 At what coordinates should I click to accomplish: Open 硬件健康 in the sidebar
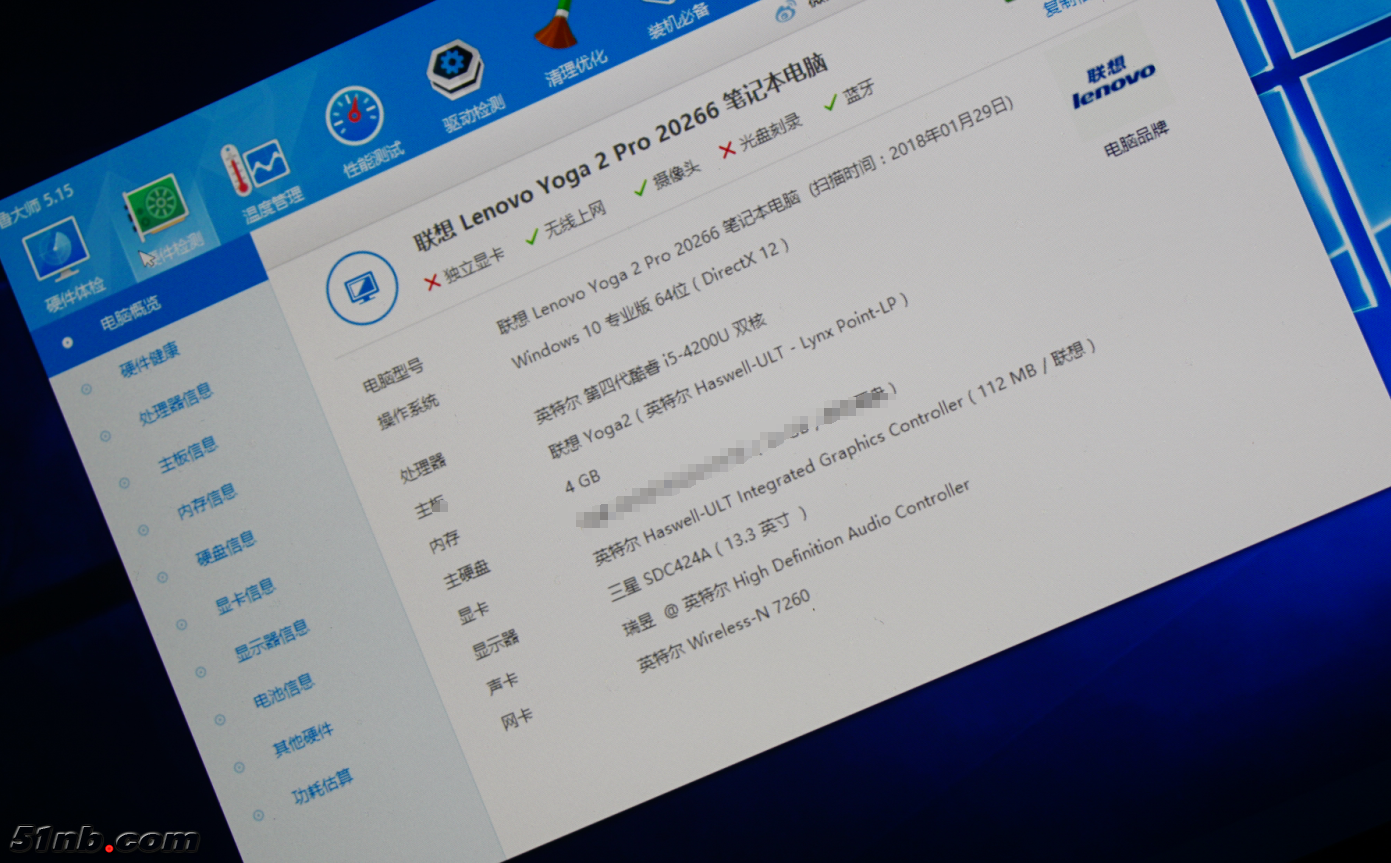click(150, 359)
